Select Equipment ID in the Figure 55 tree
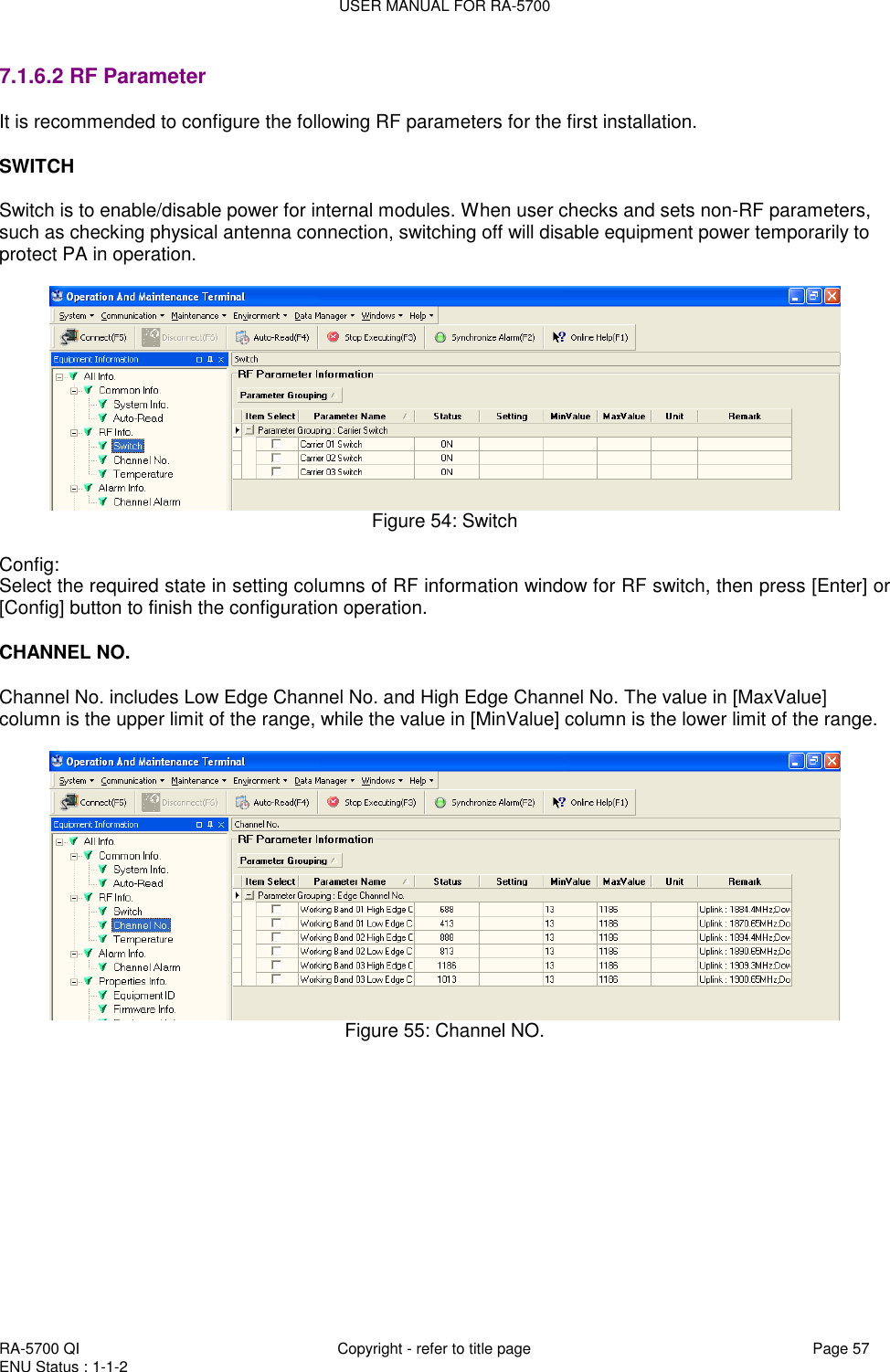 pos(143,995)
